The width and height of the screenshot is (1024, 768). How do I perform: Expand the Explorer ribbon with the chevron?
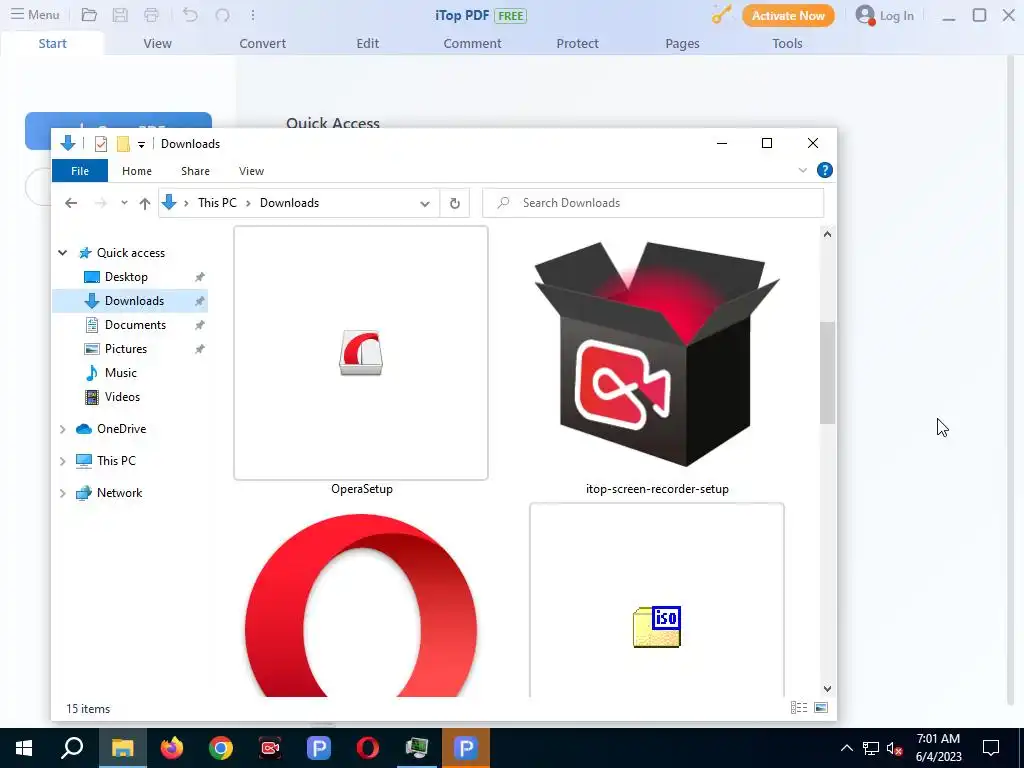click(803, 170)
